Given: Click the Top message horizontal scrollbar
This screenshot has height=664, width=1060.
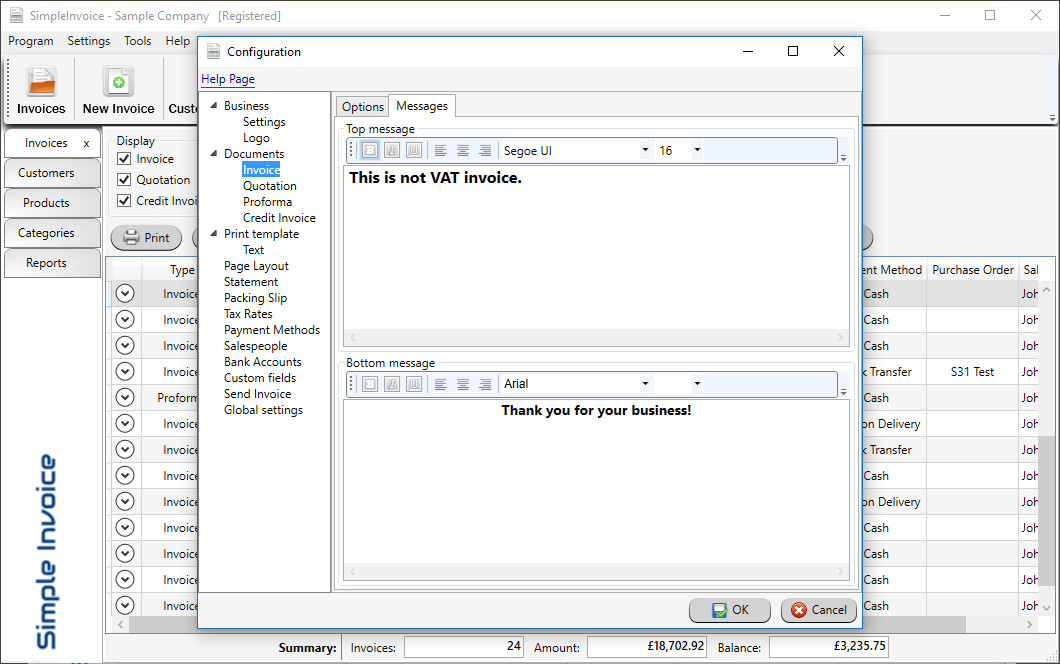Looking at the screenshot, I should (x=596, y=338).
